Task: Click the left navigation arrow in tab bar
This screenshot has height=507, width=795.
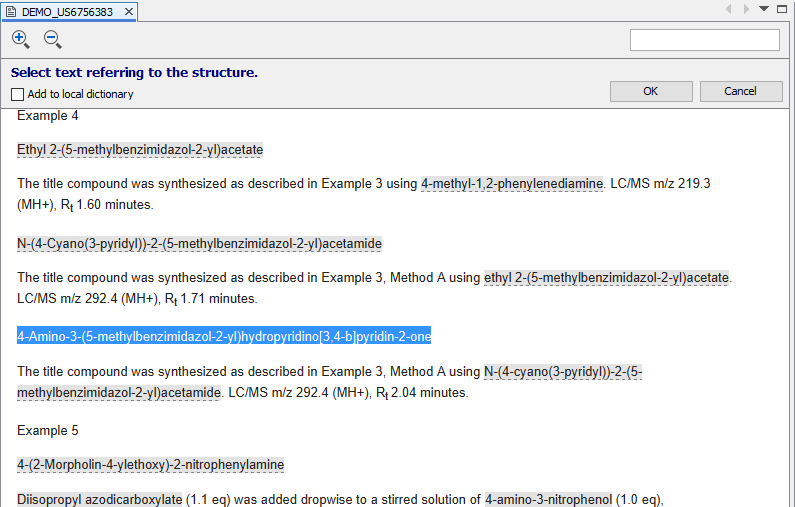Action: click(x=729, y=9)
